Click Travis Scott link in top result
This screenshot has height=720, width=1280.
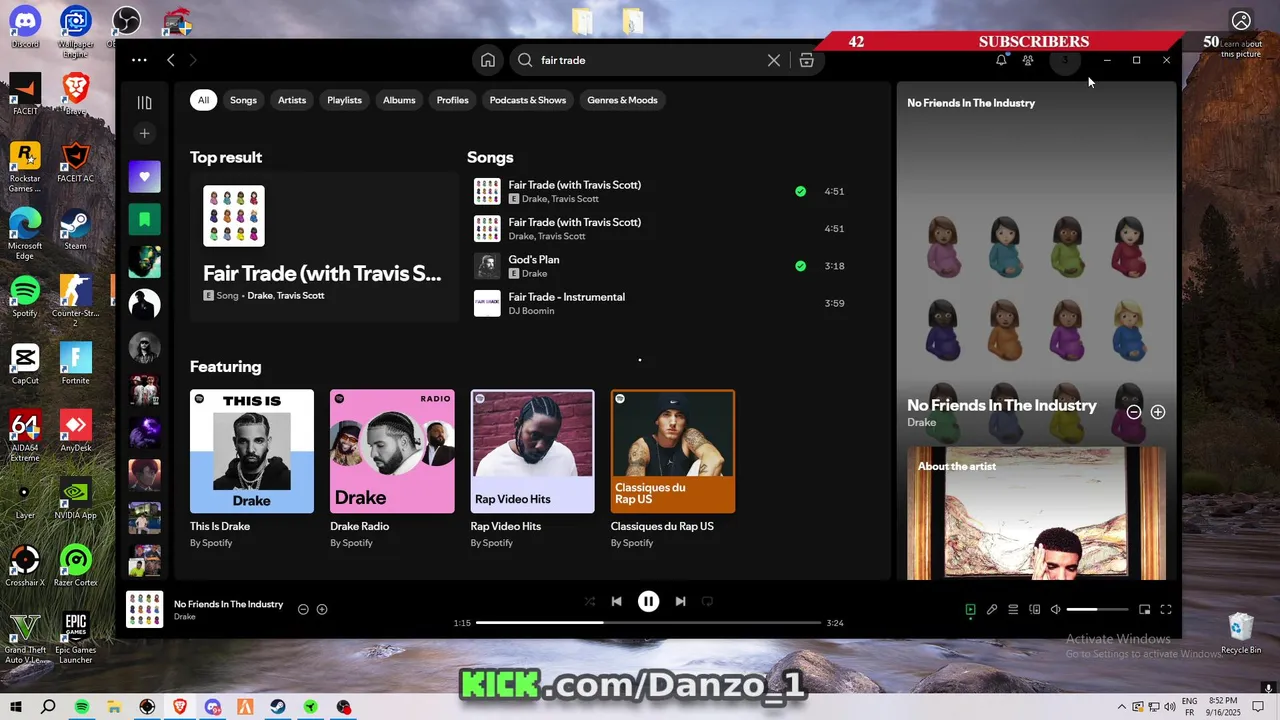(300, 296)
